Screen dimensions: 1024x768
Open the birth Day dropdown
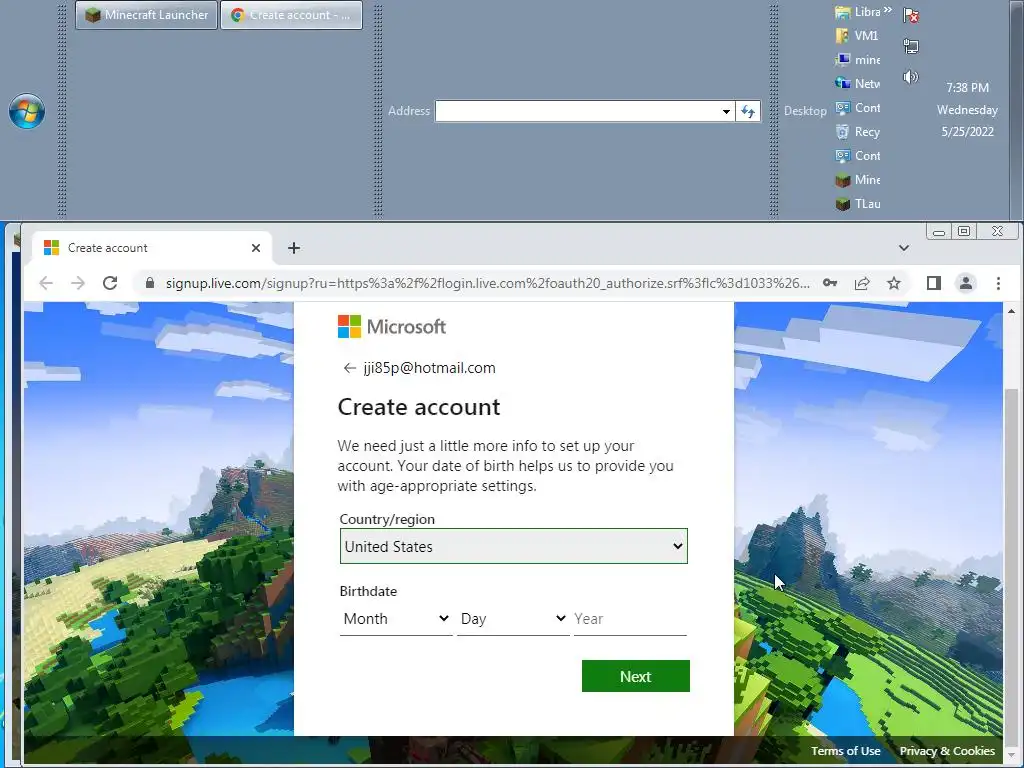(x=513, y=618)
